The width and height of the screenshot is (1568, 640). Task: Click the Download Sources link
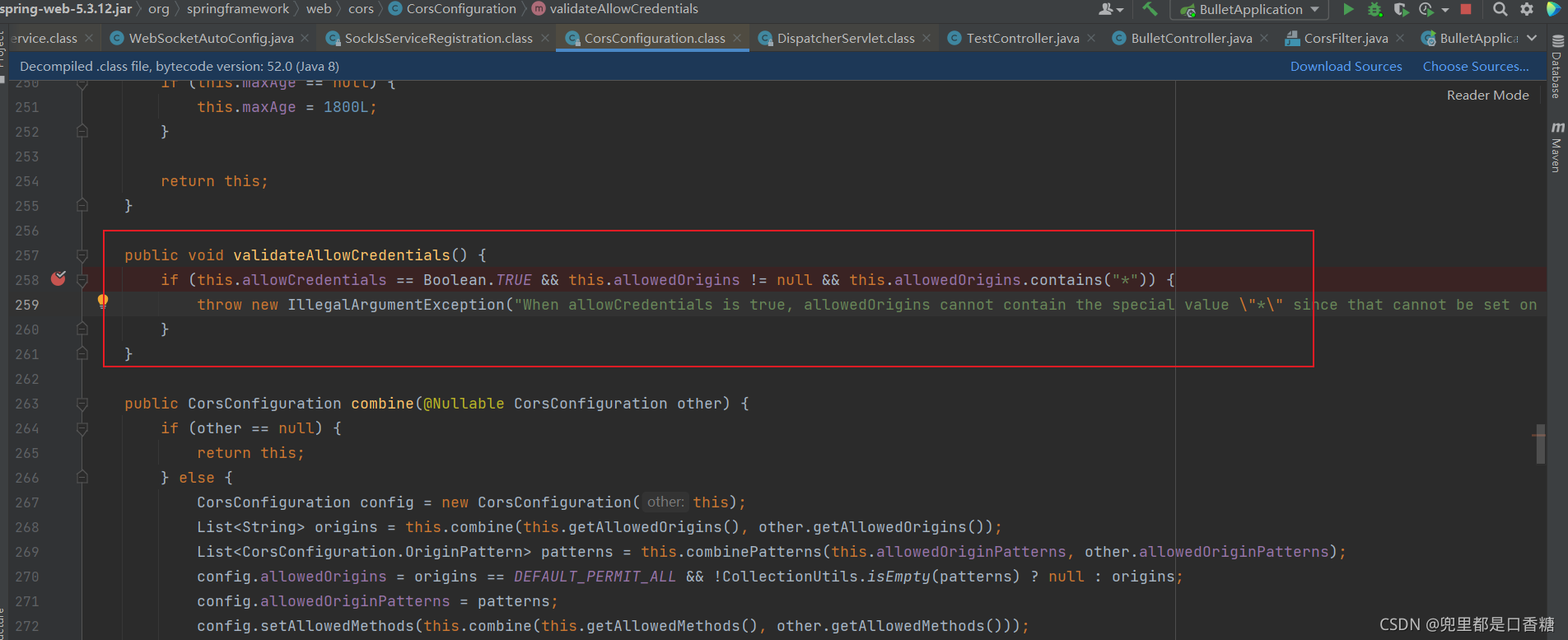click(x=1346, y=66)
